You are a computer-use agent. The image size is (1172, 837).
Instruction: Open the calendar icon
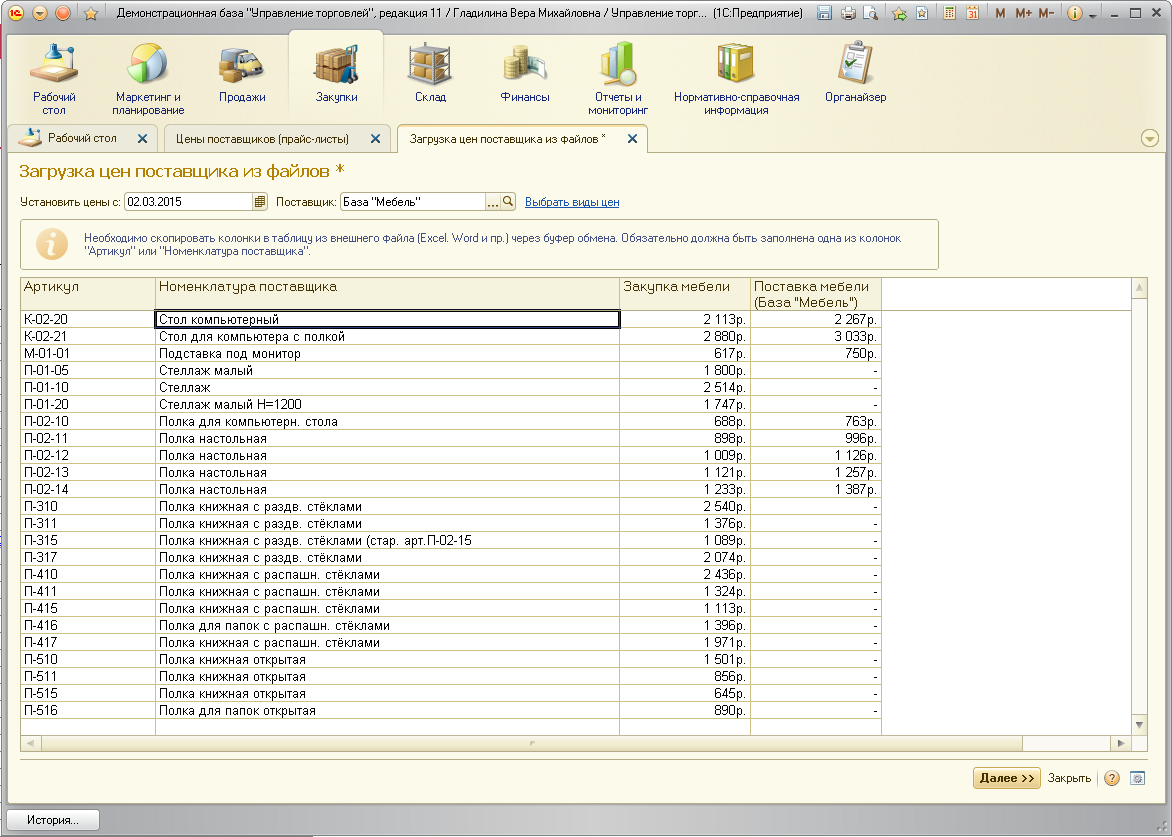pyautogui.click(x=972, y=13)
